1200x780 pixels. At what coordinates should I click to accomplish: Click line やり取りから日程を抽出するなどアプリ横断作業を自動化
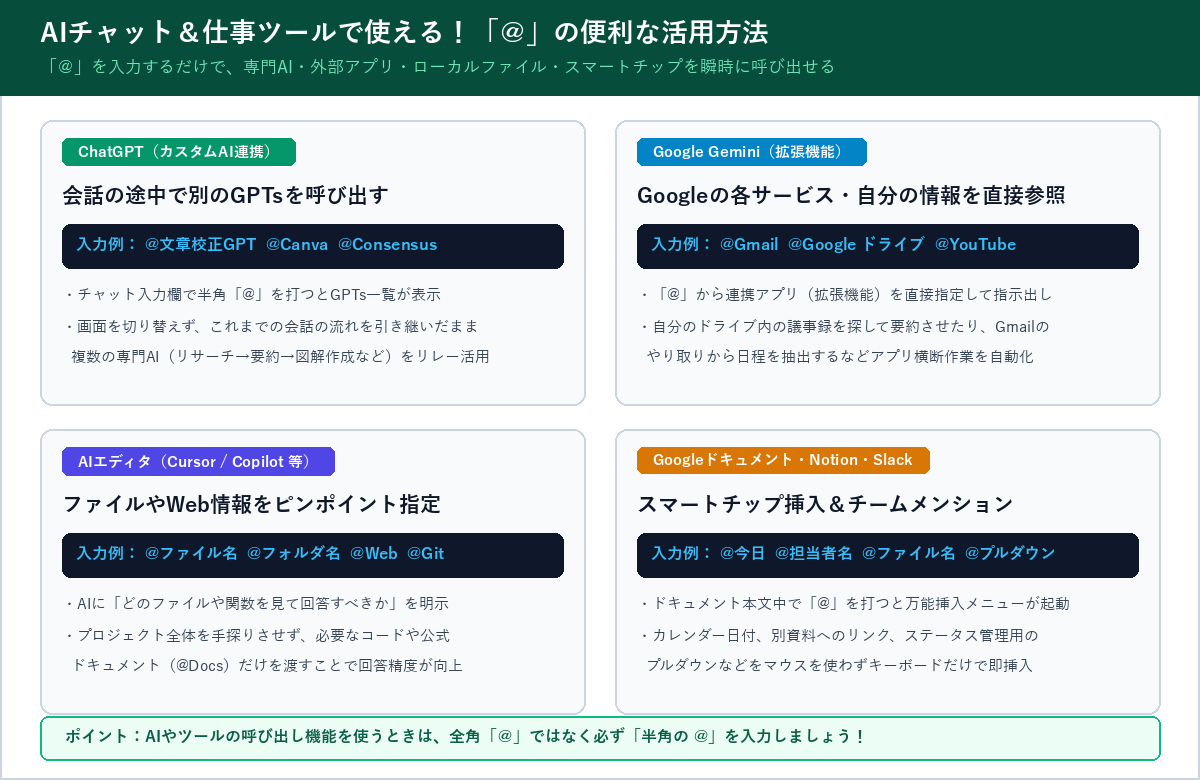[840, 356]
